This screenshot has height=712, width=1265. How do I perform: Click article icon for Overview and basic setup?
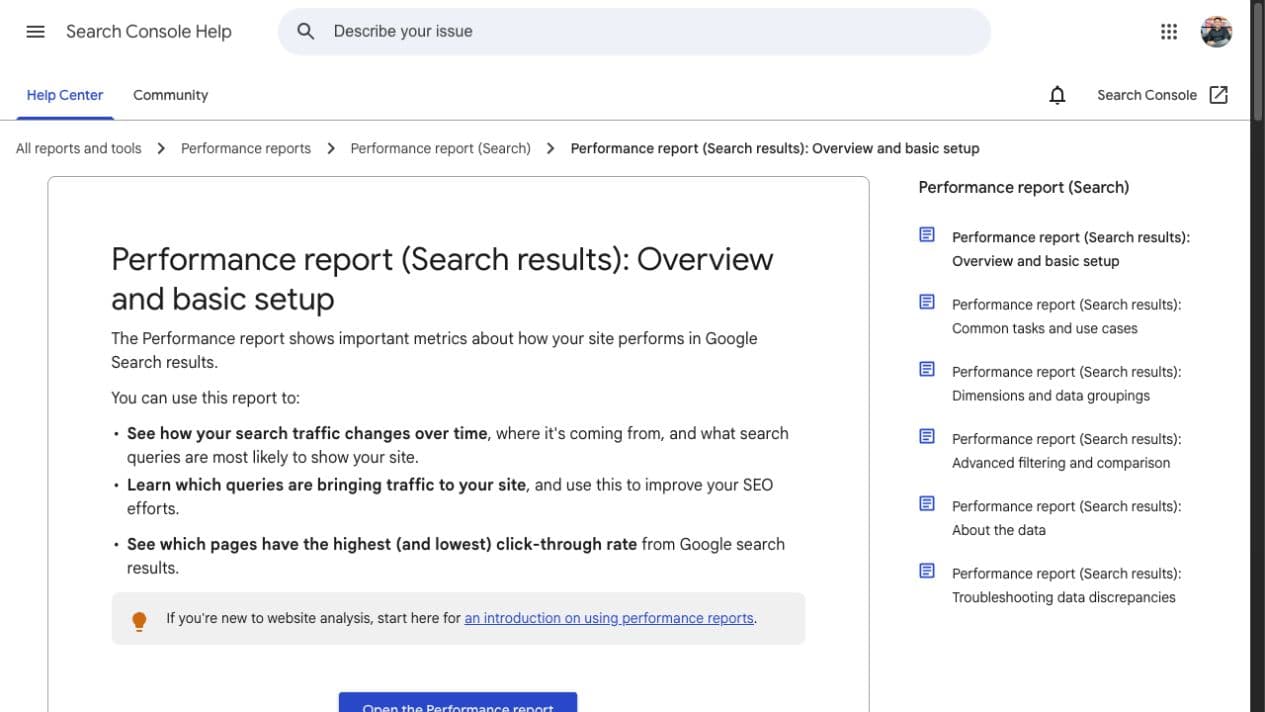click(927, 235)
